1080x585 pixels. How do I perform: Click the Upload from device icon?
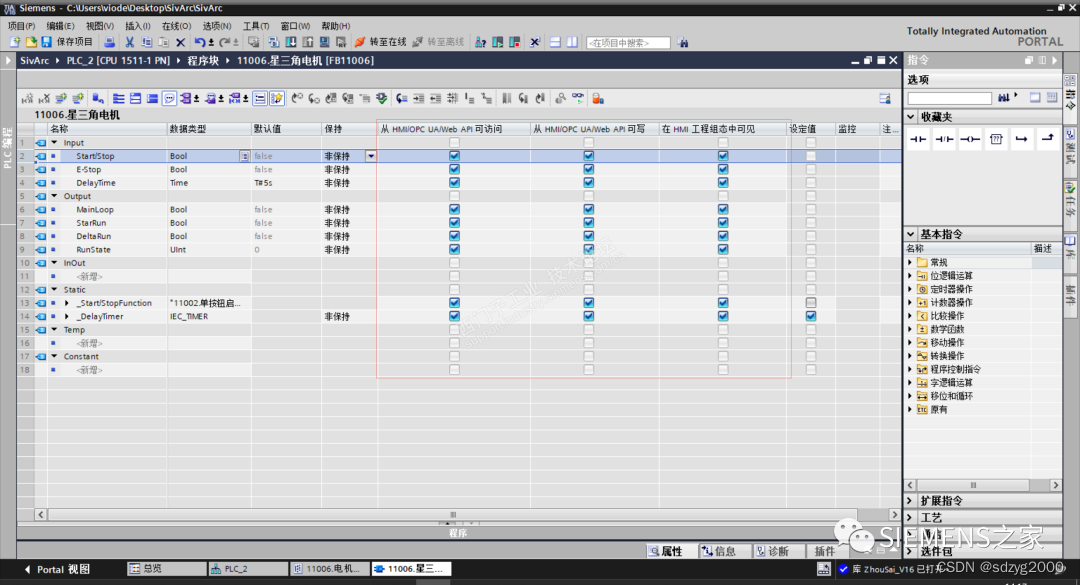click(x=307, y=42)
